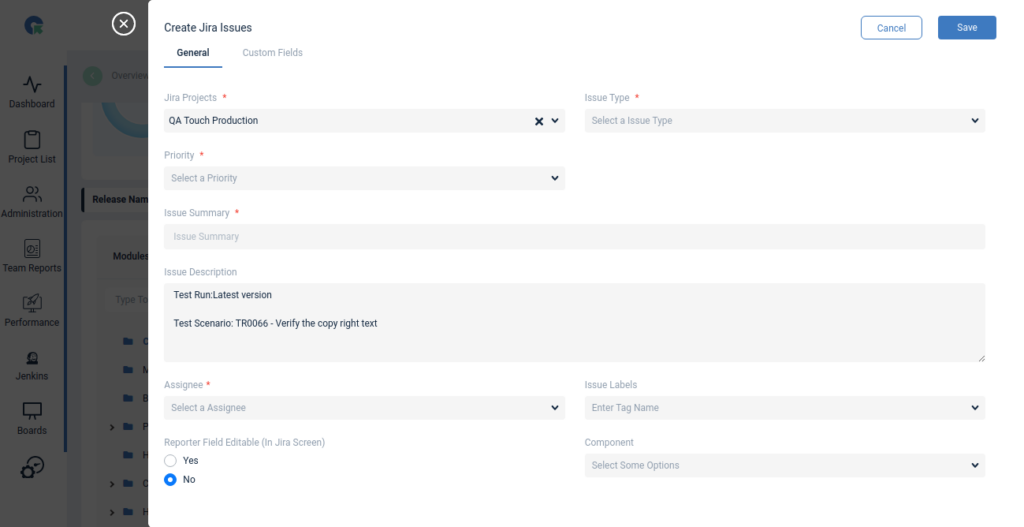Select No for Reporter Field Editable
Viewport: 1024px width, 527px height.
(170, 480)
